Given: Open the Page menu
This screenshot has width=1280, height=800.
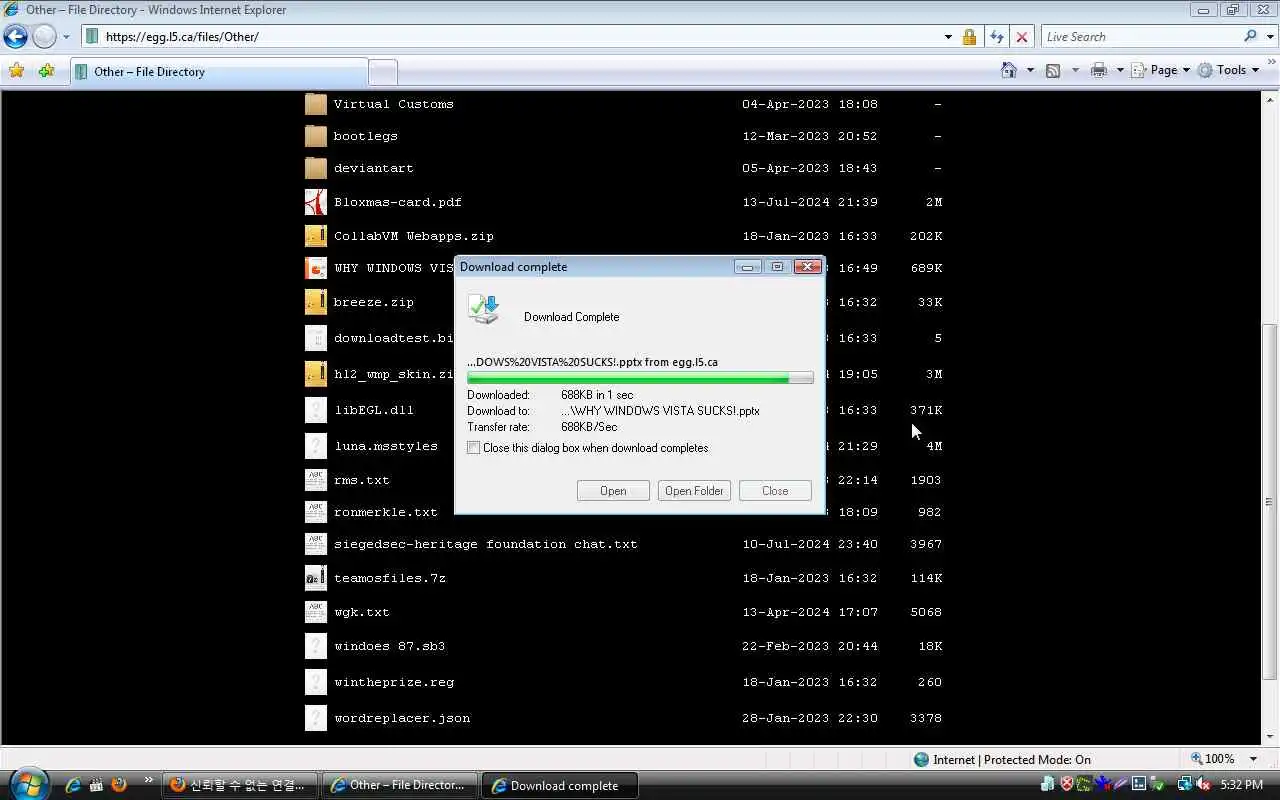Looking at the screenshot, I should point(1161,70).
